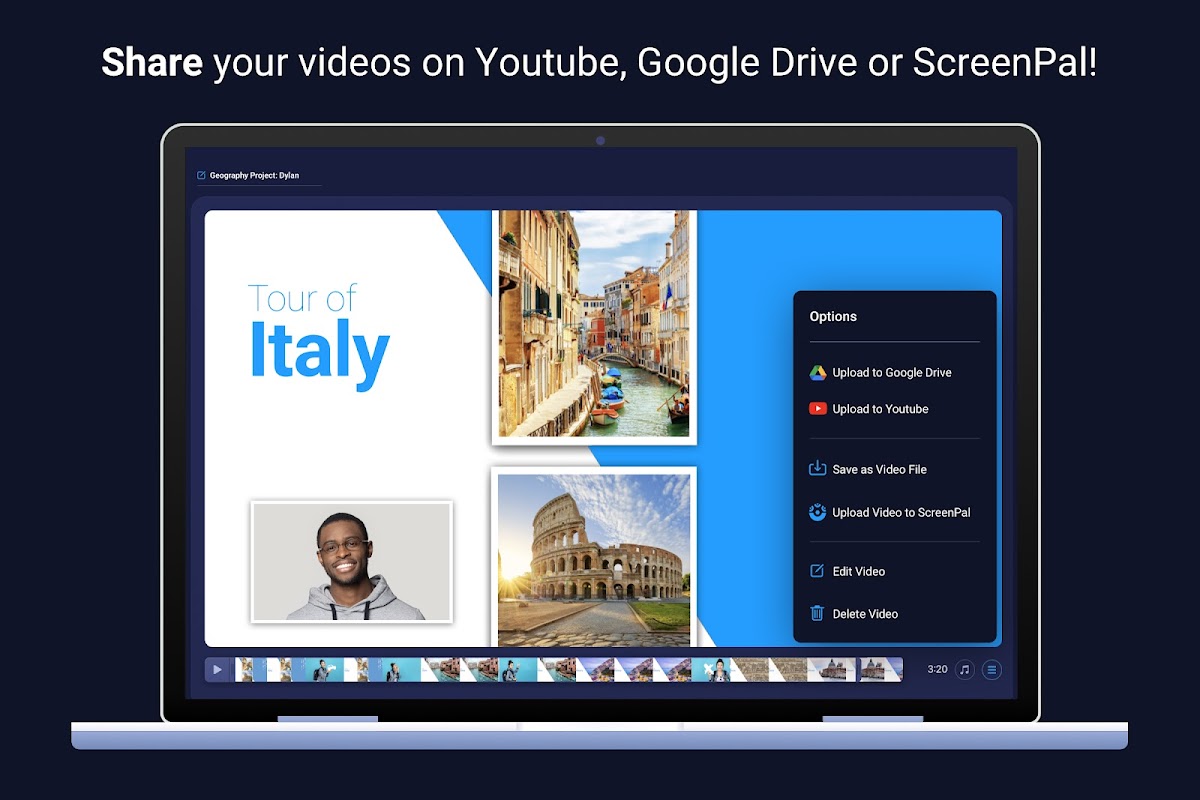1200x800 pixels.
Task: Click the Google Drive icon in Options
Action: [817, 373]
